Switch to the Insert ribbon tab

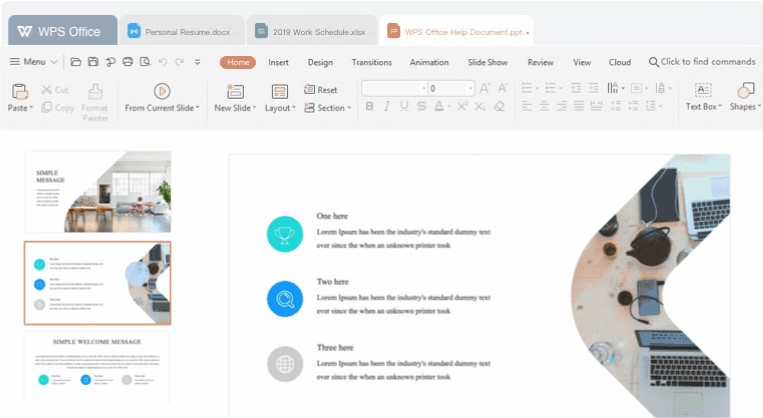(278, 62)
